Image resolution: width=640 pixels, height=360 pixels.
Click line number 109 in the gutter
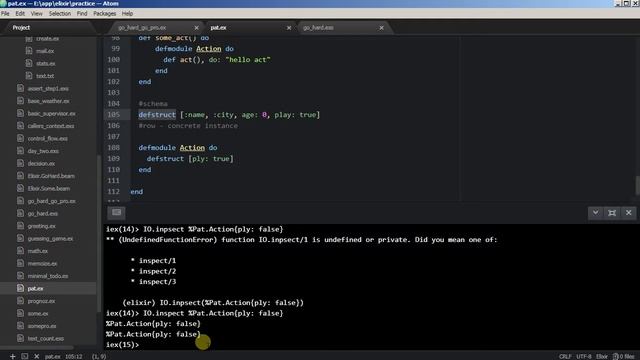click(113, 159)
